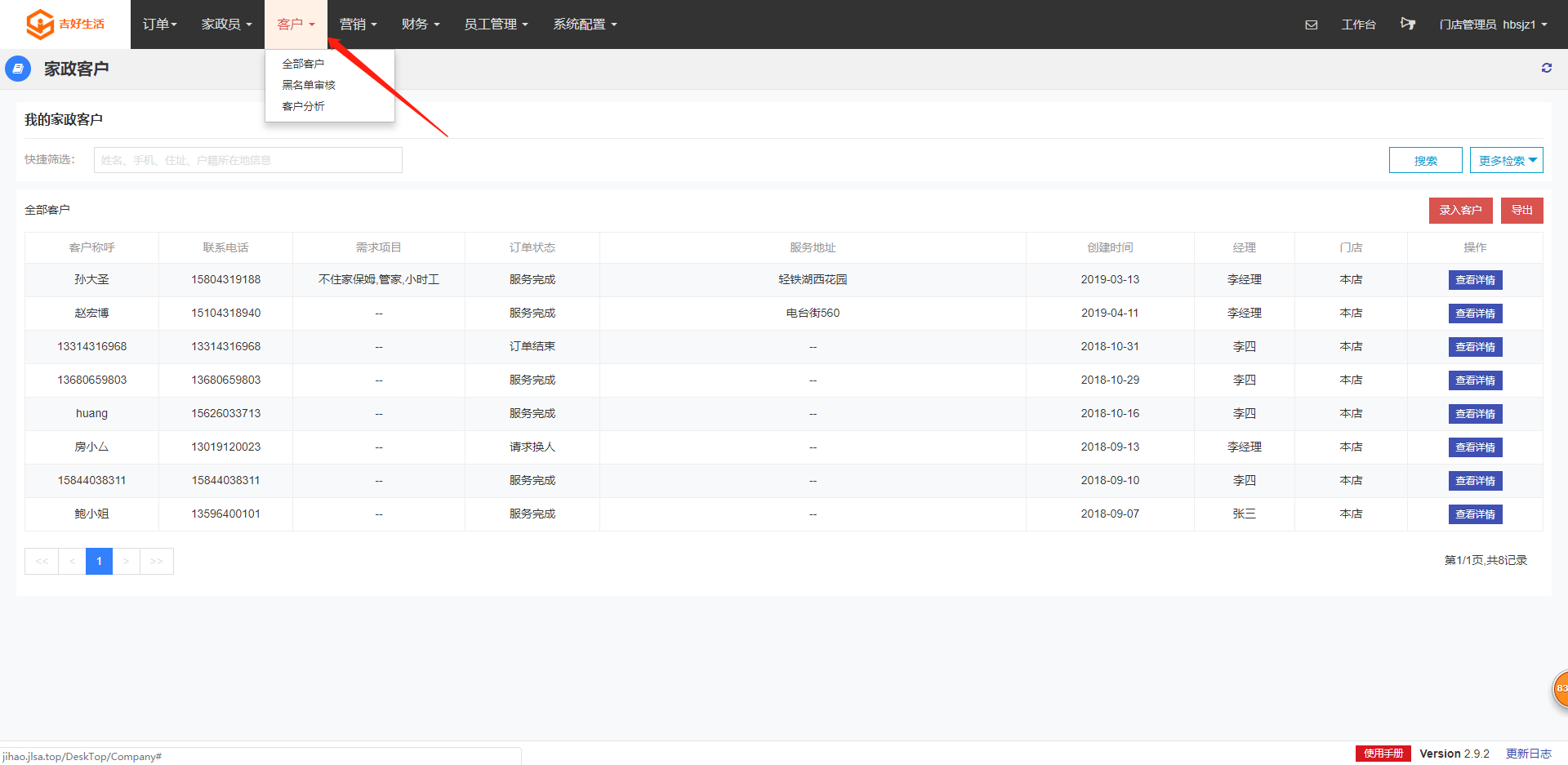
Task: View details for 赵宏博
Action: point(1475,314)
